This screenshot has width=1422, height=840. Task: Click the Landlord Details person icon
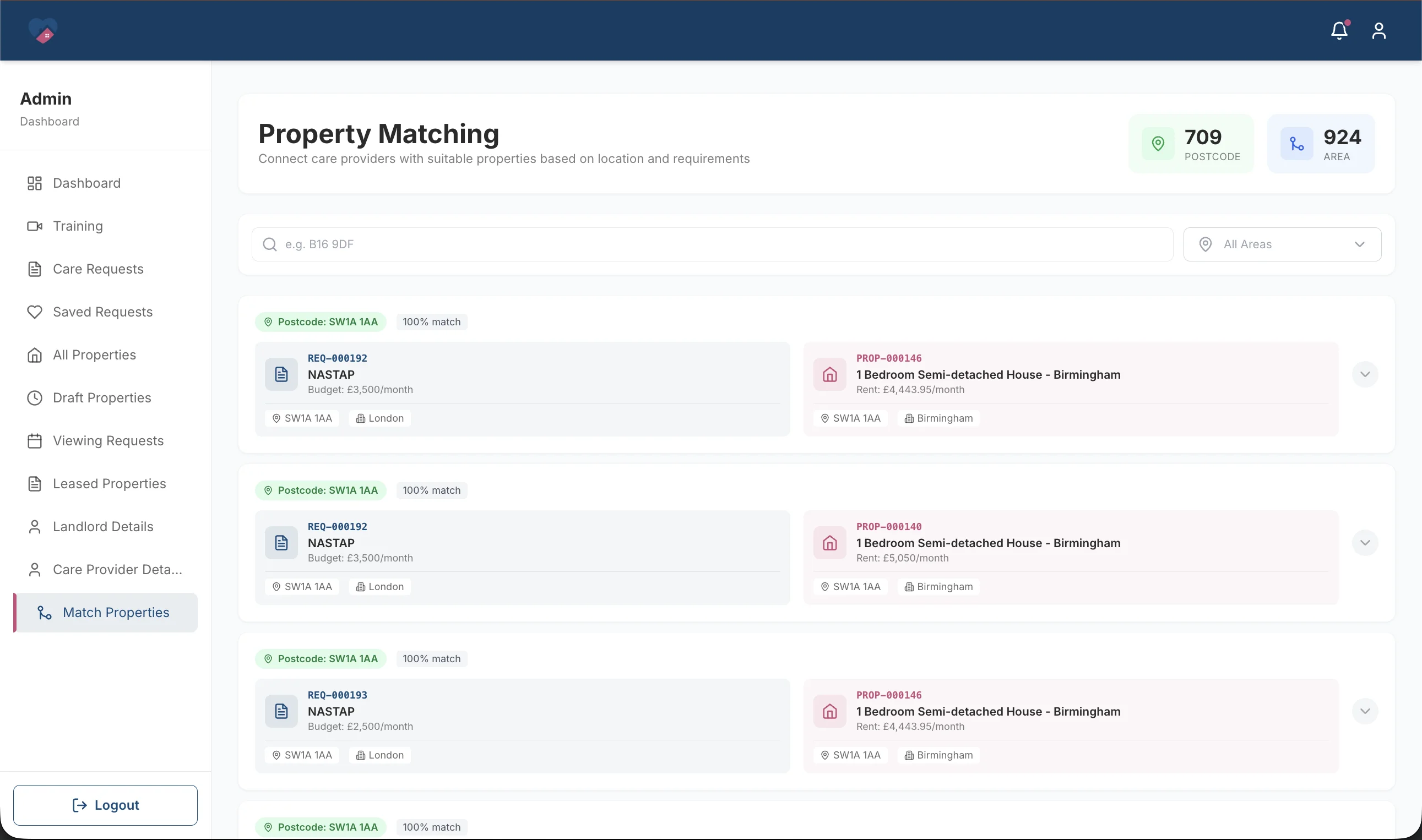[35, 526]
